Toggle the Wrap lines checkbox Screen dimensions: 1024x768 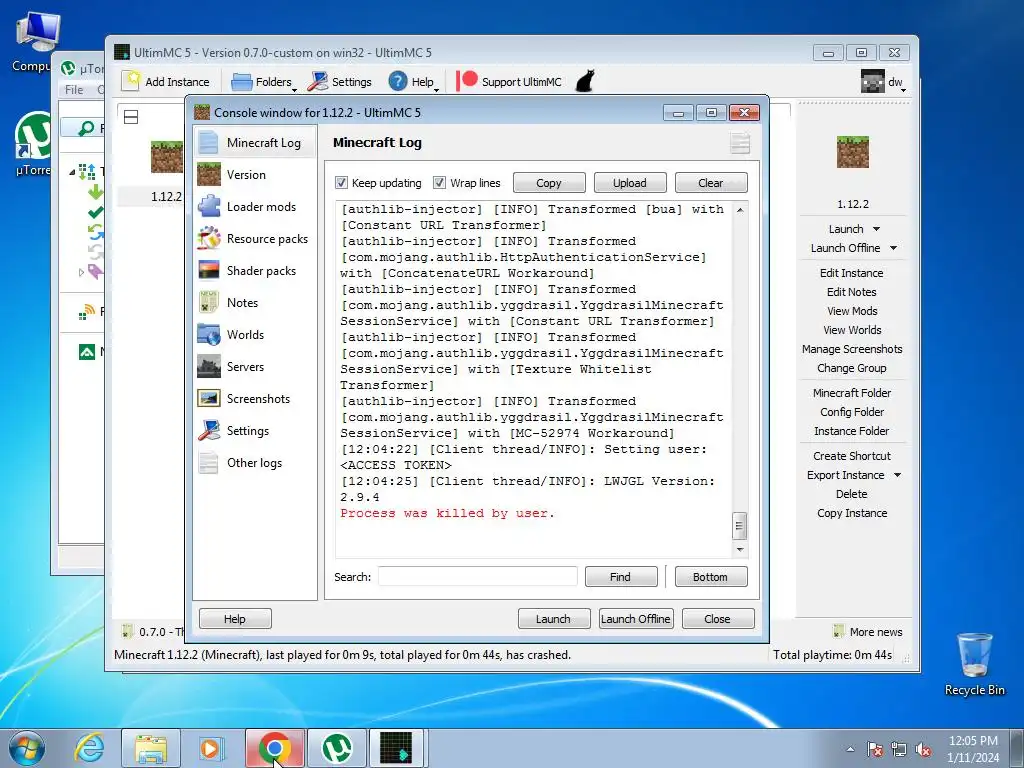439,183
